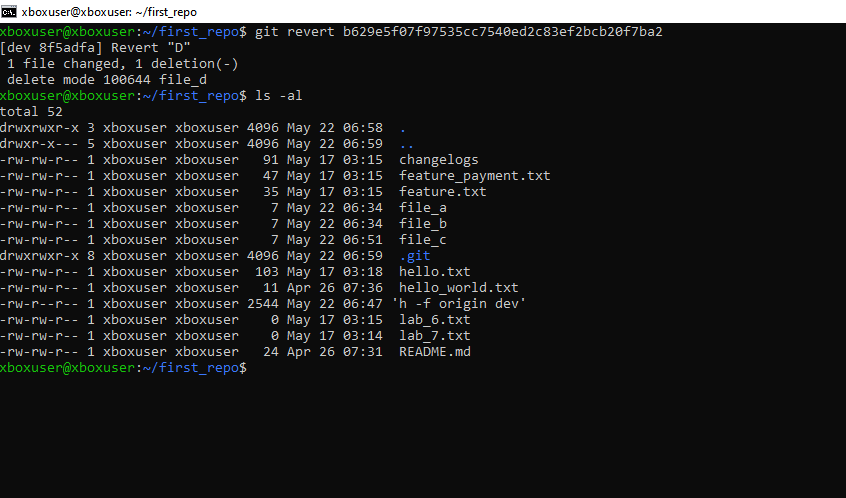Click the short commit id 8f5adfa
This screenshot has width=846, height=498.
coord(66,48)
